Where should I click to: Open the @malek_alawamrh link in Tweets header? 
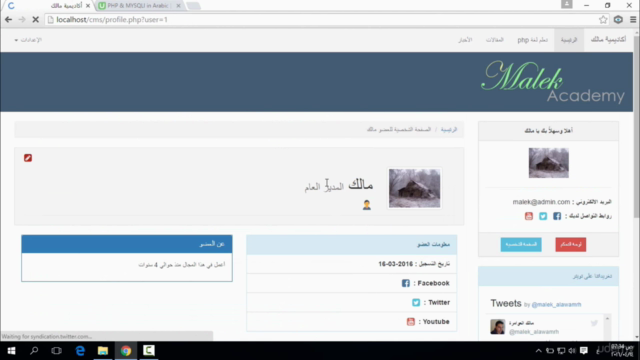point(556,304)
